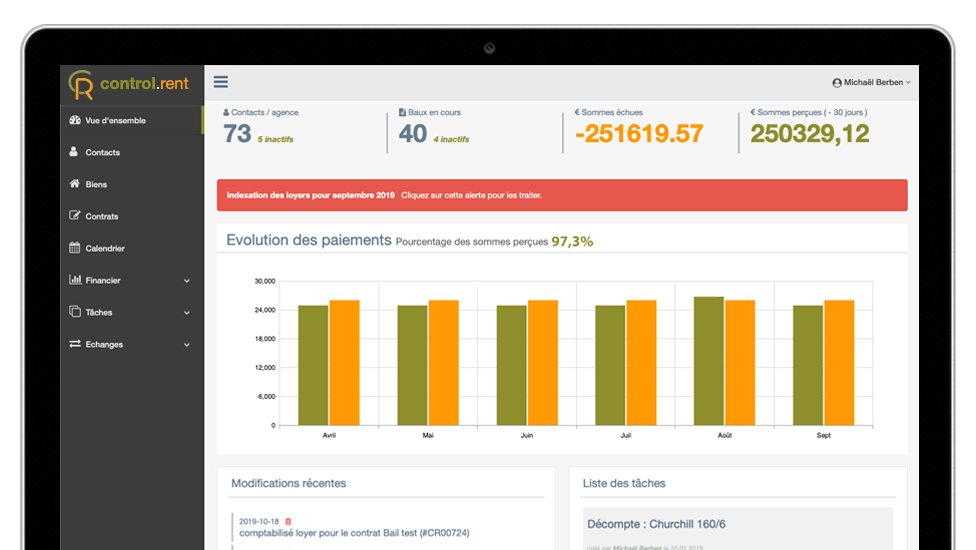Image resolution: width=976 pixels, height=550 pixels.
Task: Expand the Echanges sidebar chevron
Action: coord(187,345)
